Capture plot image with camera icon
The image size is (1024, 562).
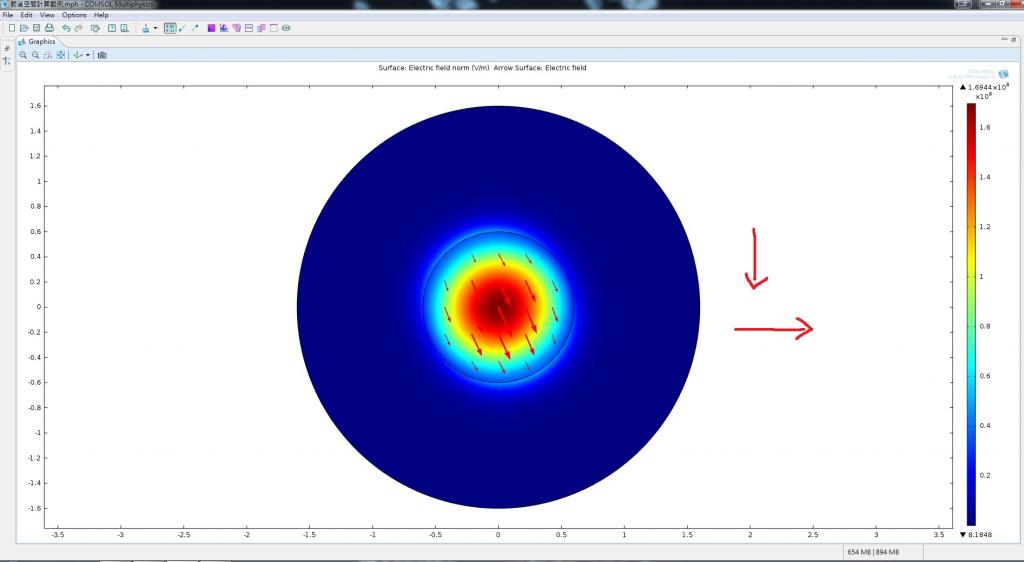(102, 55)
